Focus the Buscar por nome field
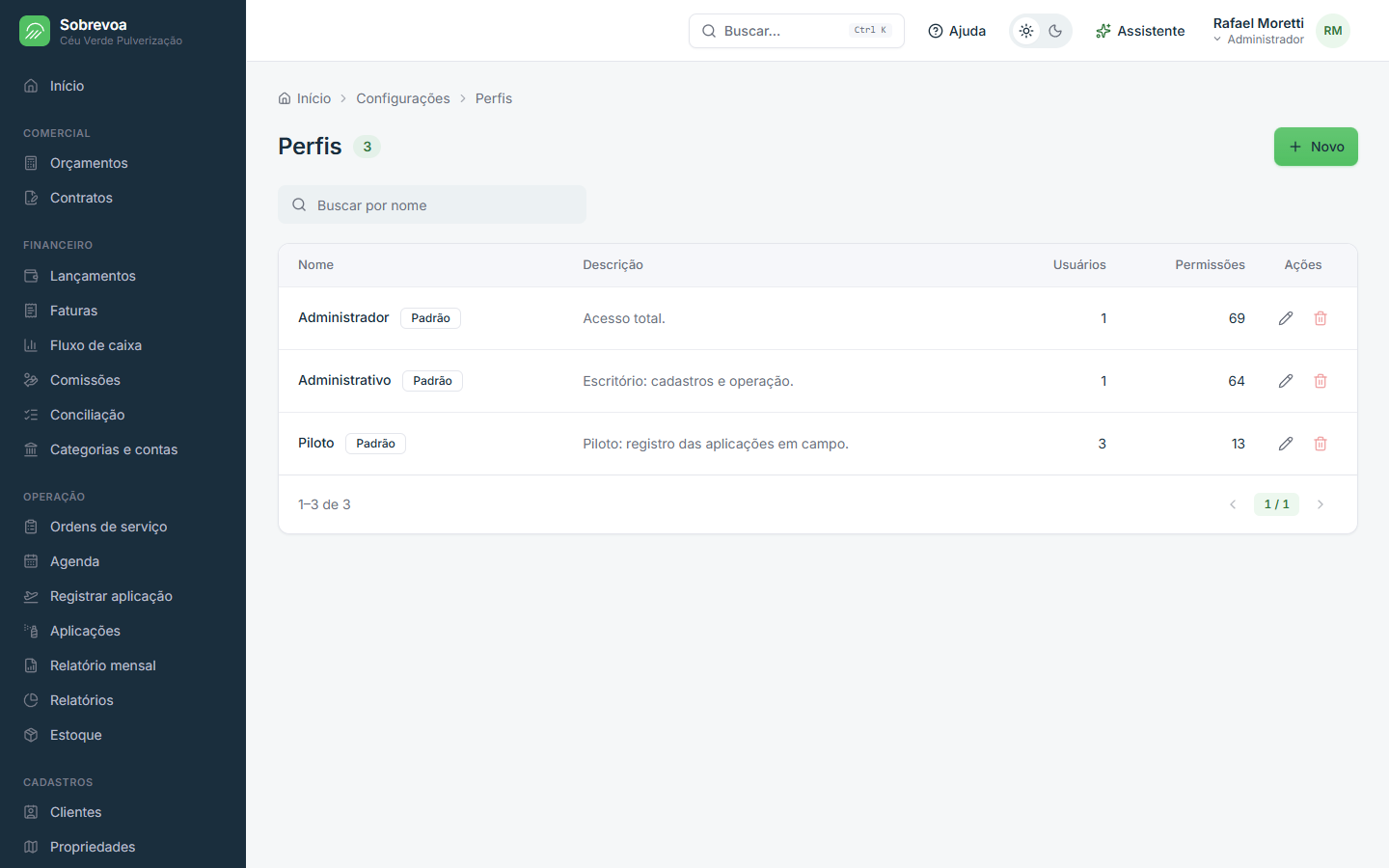Image resolution: width=1389 pixels, height=868 pixels. (x=432, y=204)
